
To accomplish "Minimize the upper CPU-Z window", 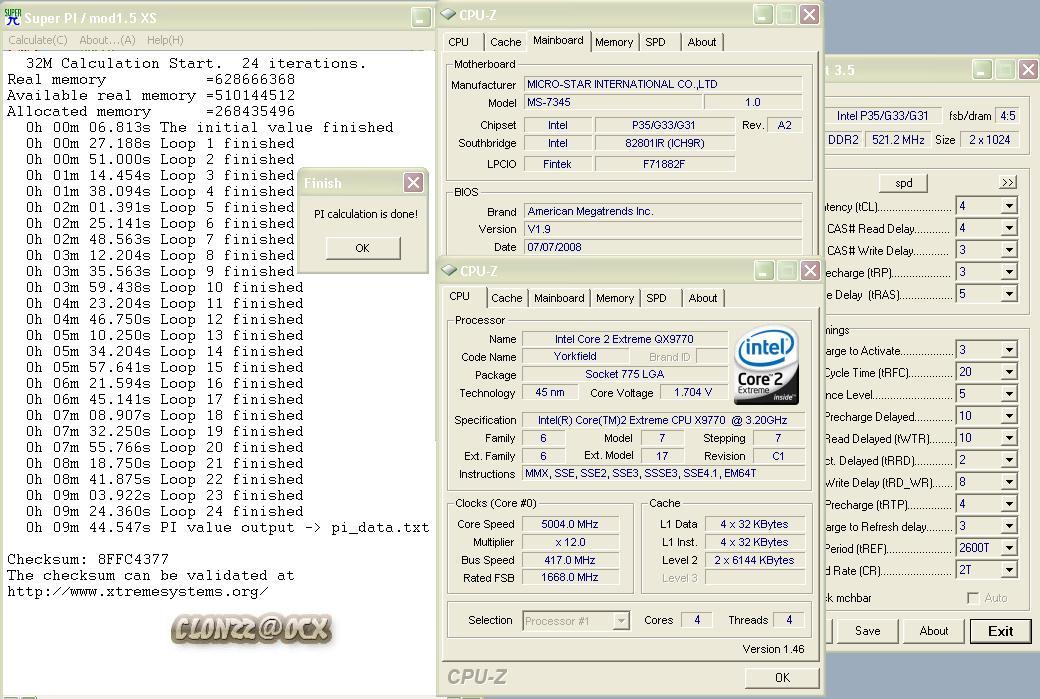I will pyautogui.click(x=763, y=15).
